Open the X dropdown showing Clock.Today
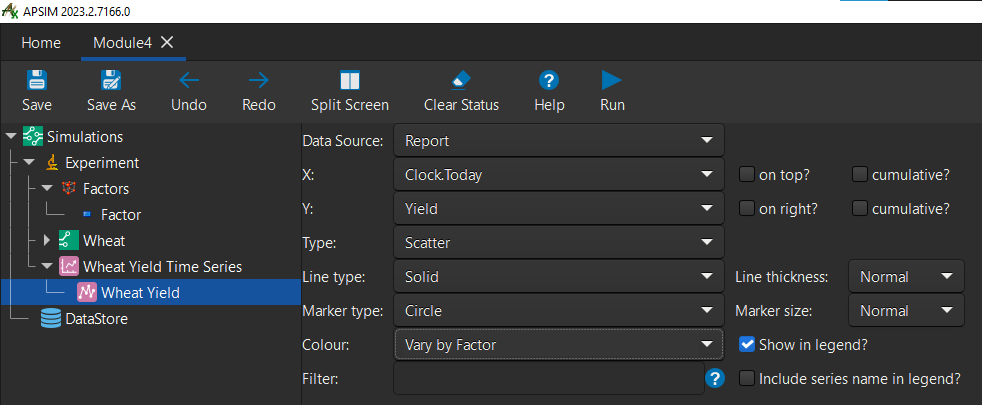 [x=559, y=175]
